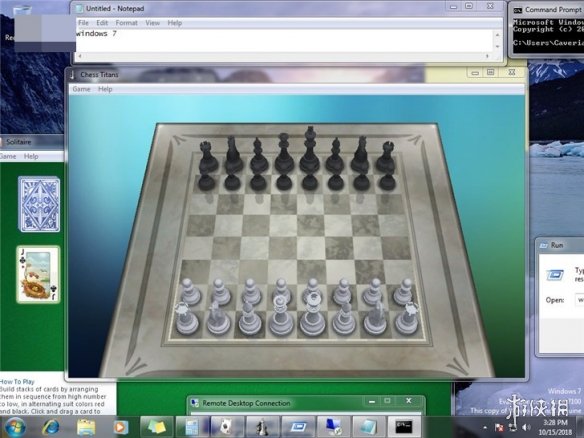
Task: Click the Start orb button
Action: (x=15, y=427)
